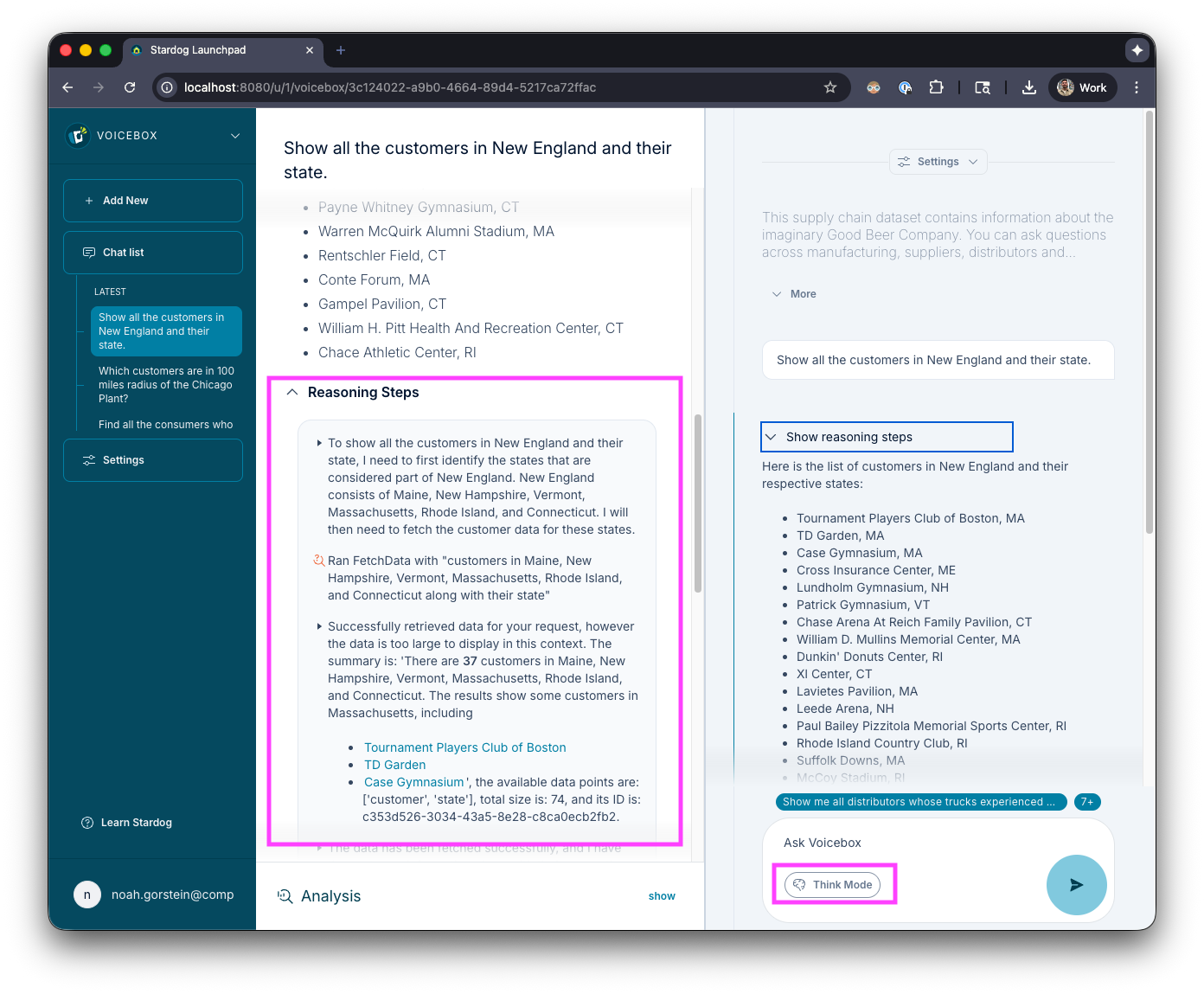Open chat 'Find all the consumers who'
The width and height of the screenshot is (1204, 994).
tap(166, 425)
